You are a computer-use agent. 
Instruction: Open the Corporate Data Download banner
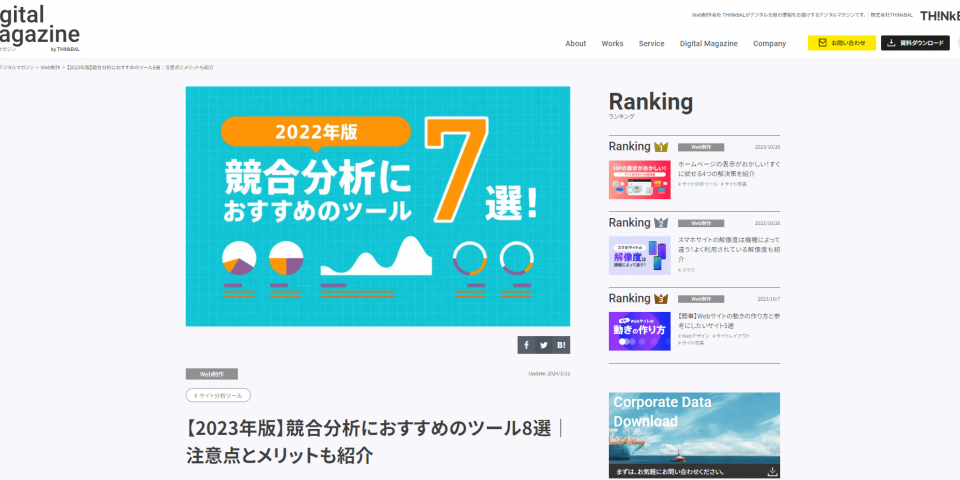(694, 435)
